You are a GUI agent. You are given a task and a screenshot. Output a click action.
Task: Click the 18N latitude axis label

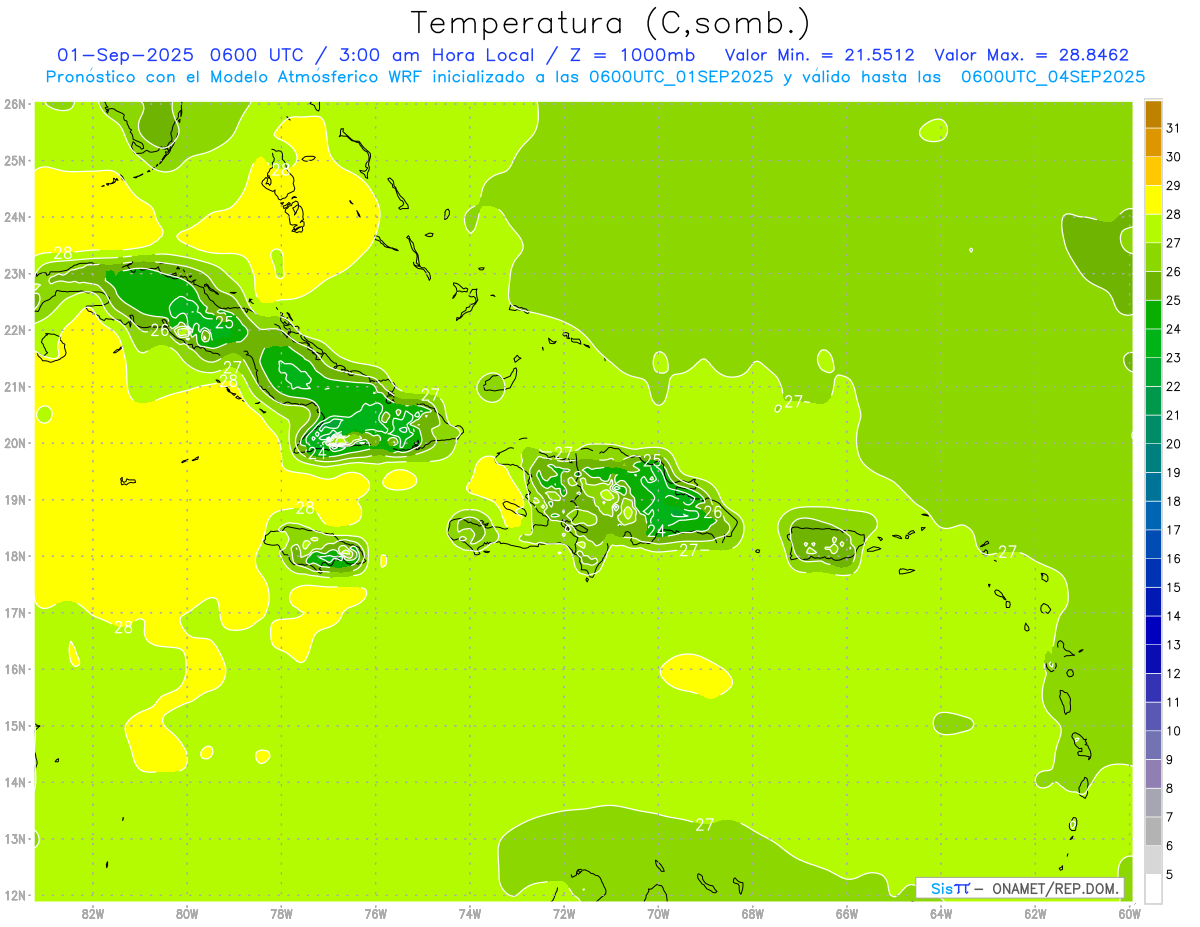(x=14, y=556)
